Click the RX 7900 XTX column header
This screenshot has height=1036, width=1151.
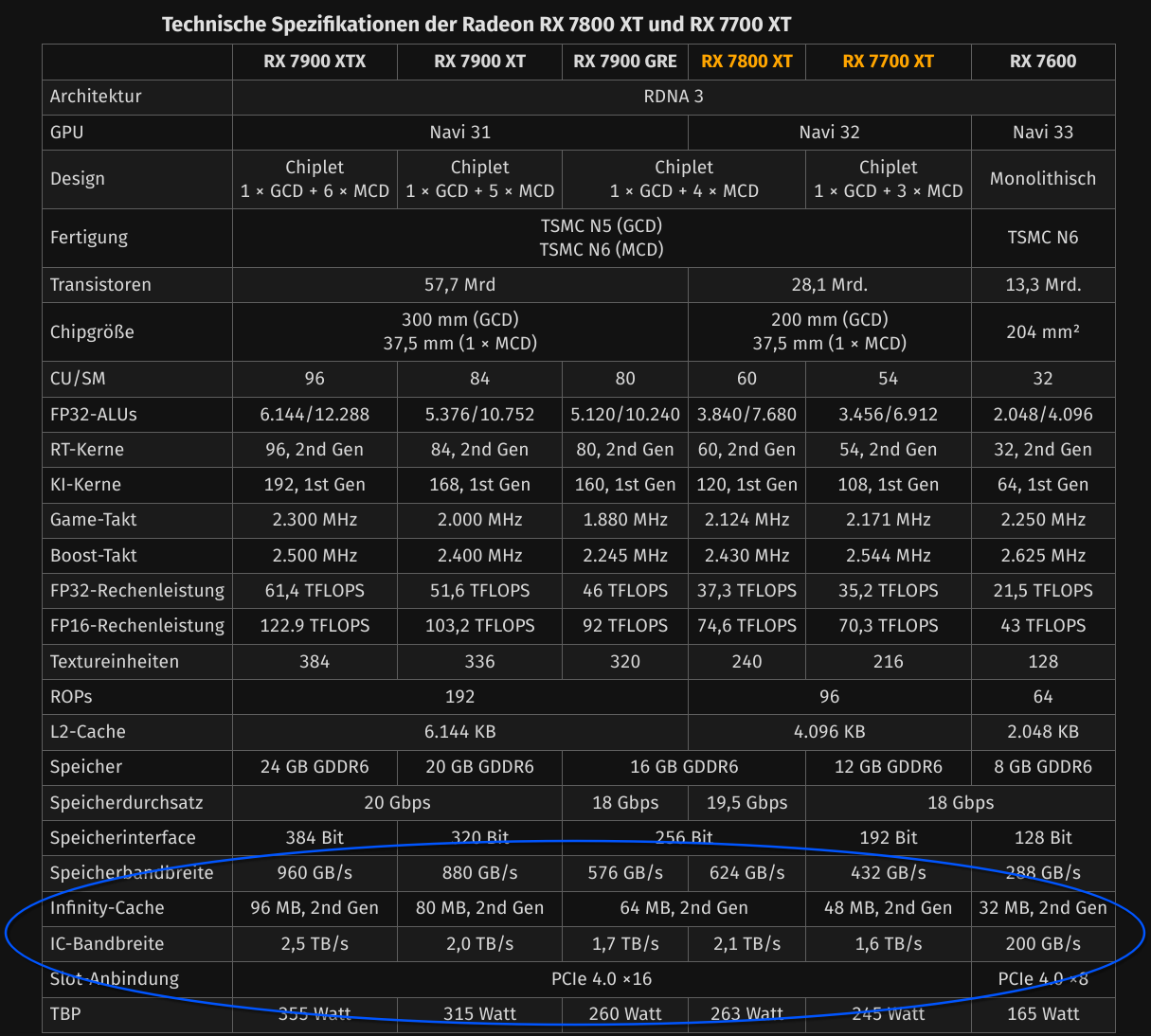(x=315, y=62)
